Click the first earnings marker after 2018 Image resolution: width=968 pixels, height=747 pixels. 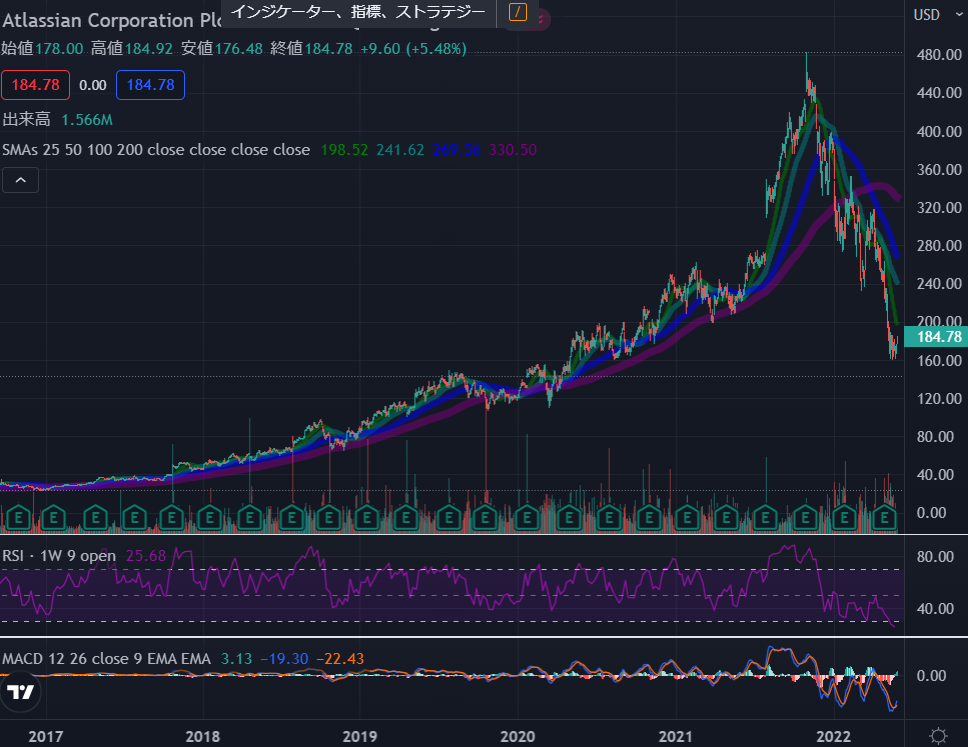tap(210, 517)
